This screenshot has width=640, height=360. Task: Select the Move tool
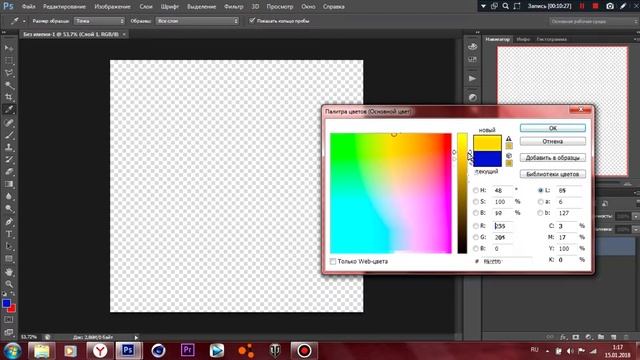point(9,48)
